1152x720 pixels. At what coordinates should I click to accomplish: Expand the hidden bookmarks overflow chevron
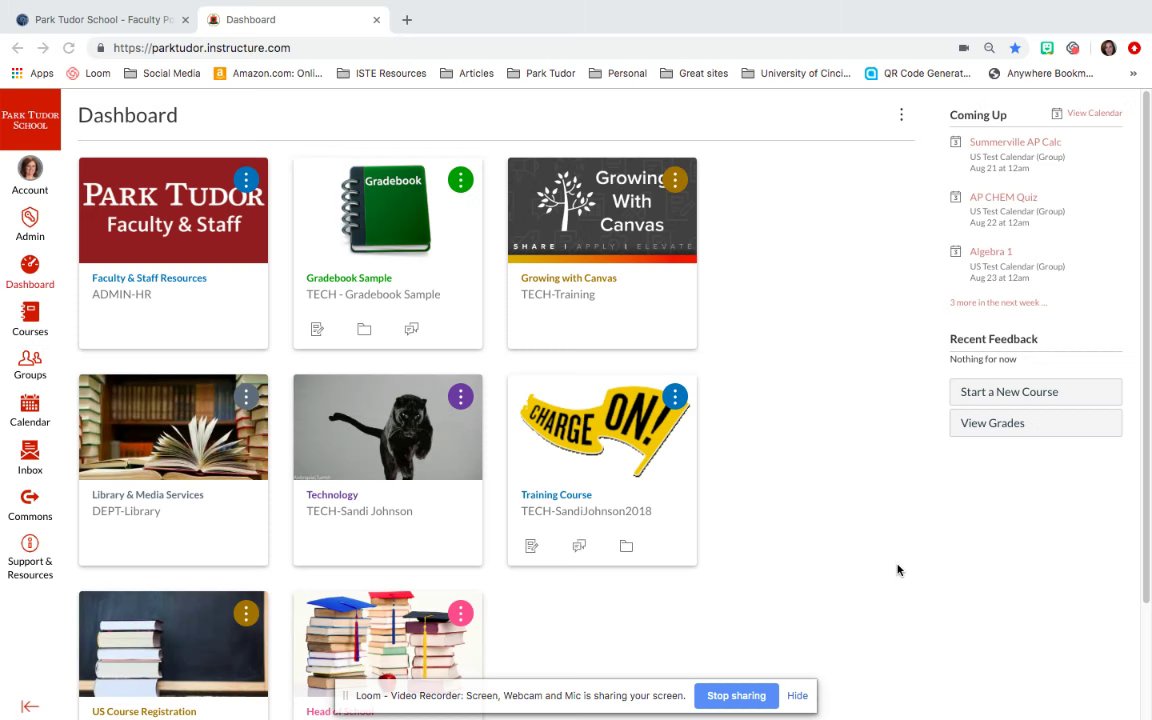pos(1133,73)
